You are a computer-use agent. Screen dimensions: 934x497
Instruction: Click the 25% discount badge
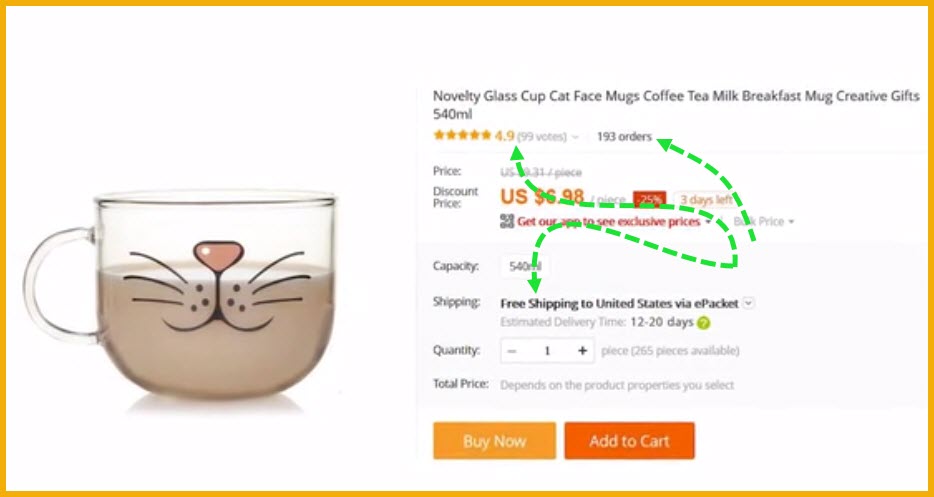coord(649,200)
